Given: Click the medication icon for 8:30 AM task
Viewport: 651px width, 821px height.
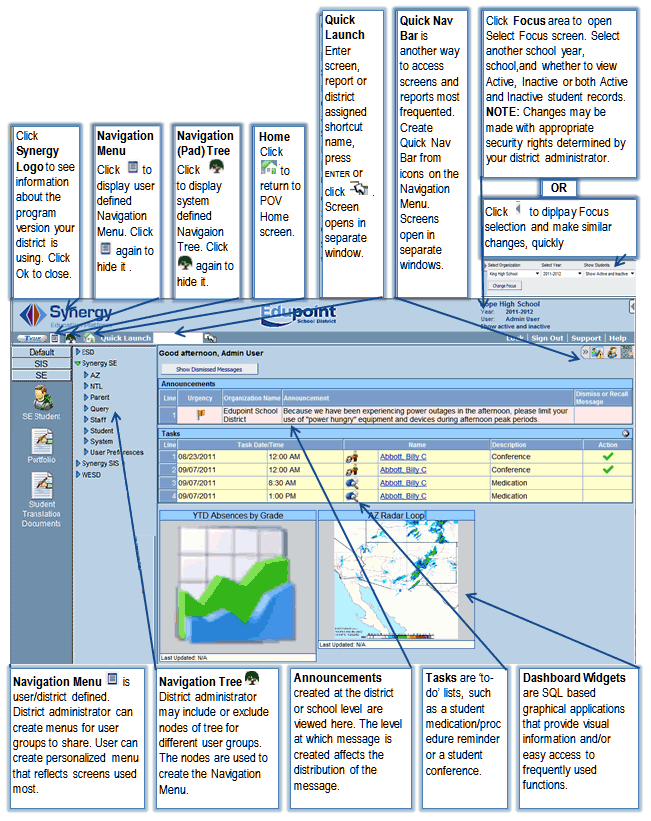Looking at the screenshot, I should click(x=351, y=483).
